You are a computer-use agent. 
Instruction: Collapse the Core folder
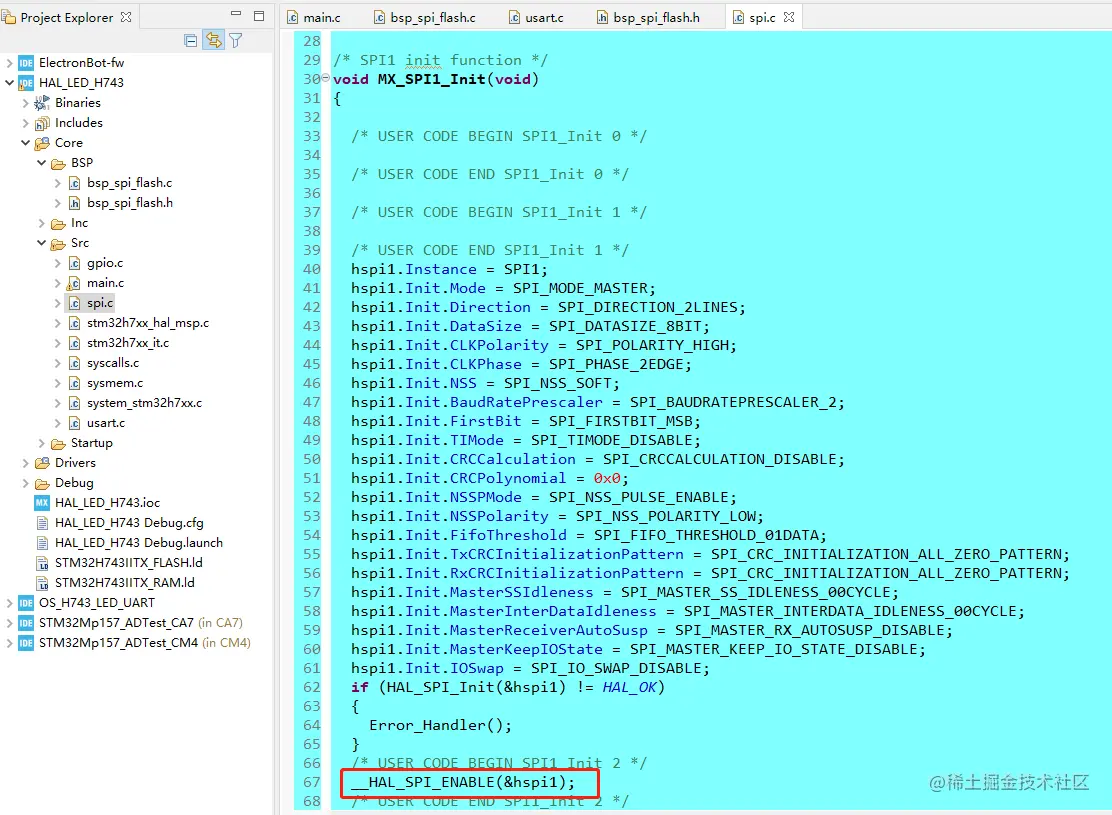[x=26, y=143]
